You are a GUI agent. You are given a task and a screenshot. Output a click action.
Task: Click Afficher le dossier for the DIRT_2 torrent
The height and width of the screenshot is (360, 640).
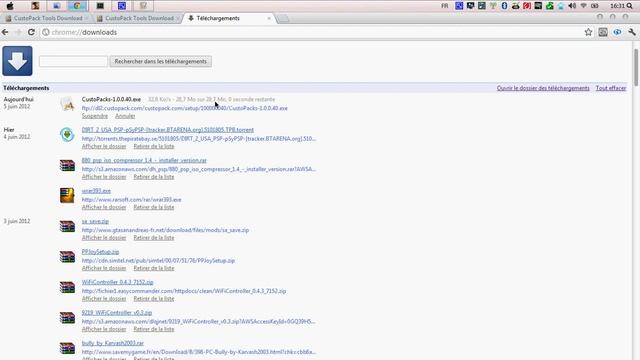pos(104,146)
